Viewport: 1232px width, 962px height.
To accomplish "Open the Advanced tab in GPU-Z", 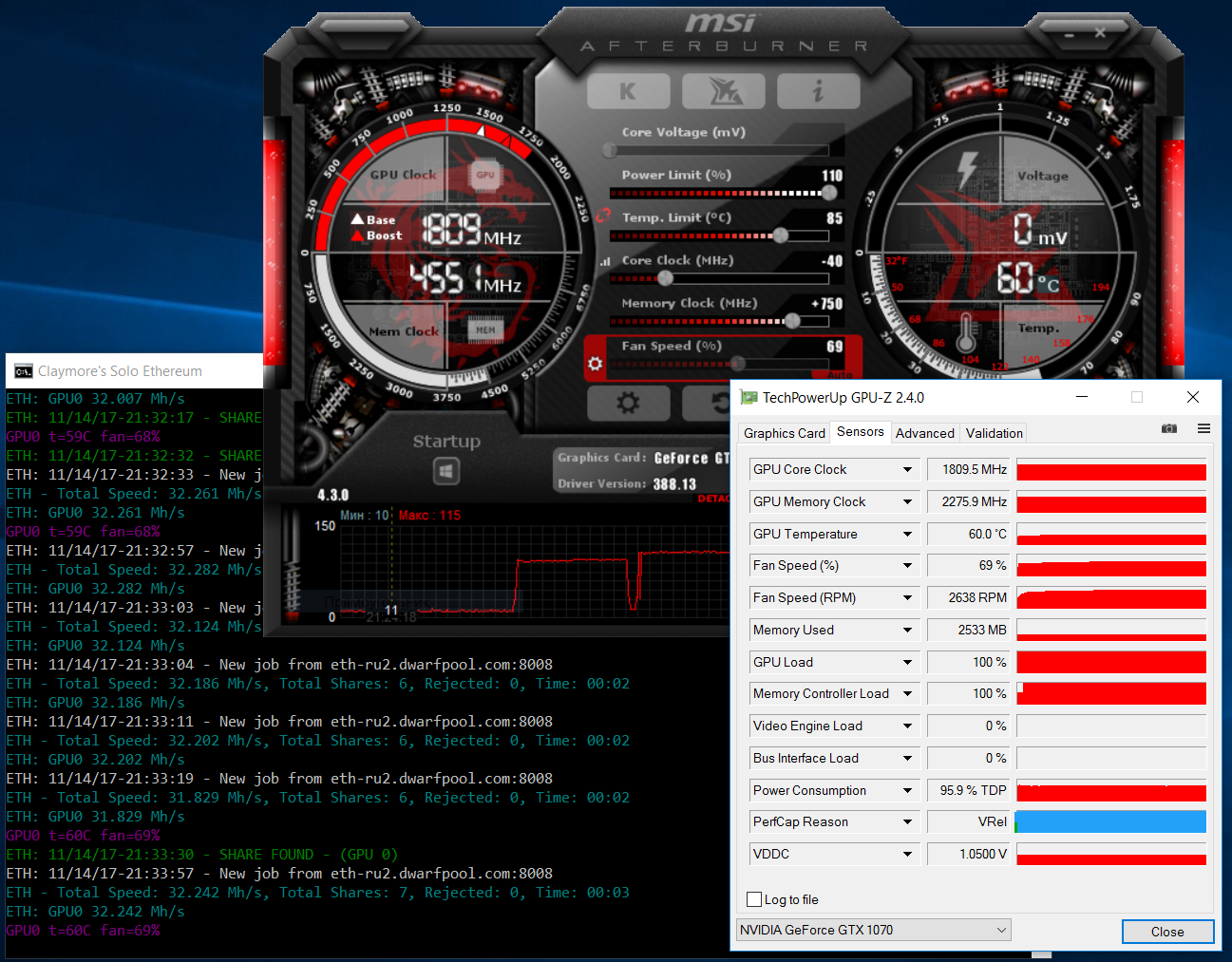I will [x=924, y=433].
